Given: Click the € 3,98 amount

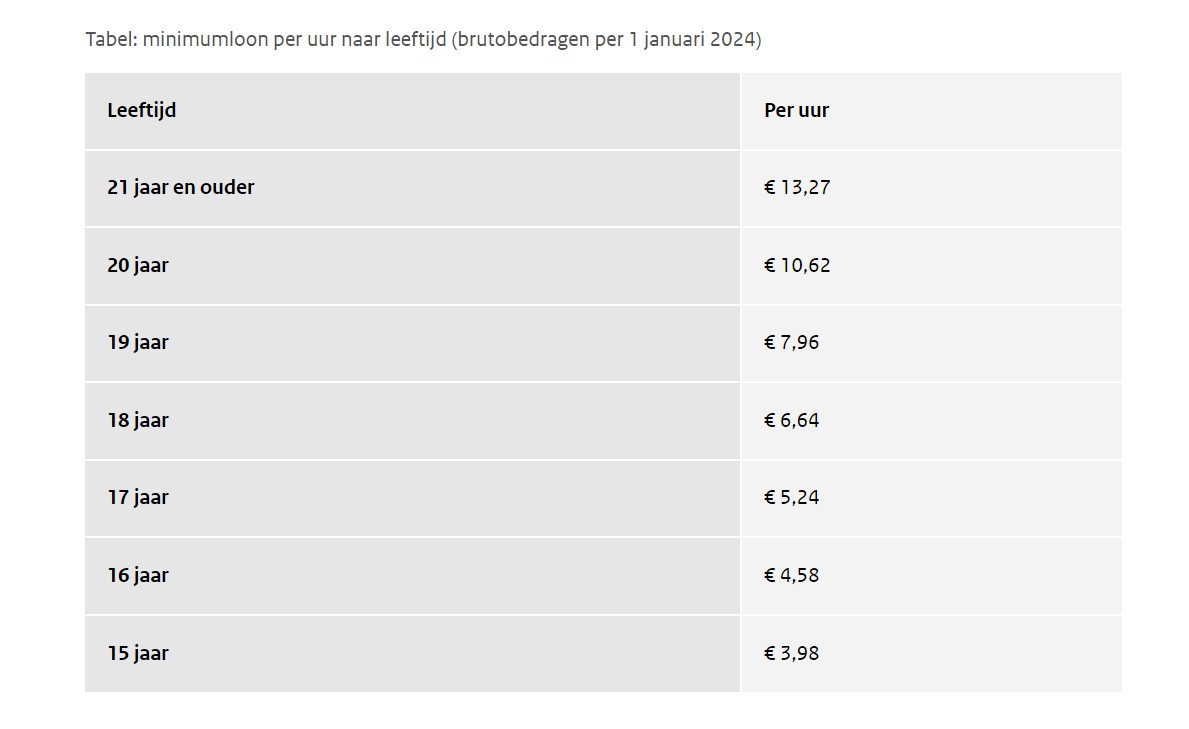Looking at the screenshot, I should [x=792, y=653].
